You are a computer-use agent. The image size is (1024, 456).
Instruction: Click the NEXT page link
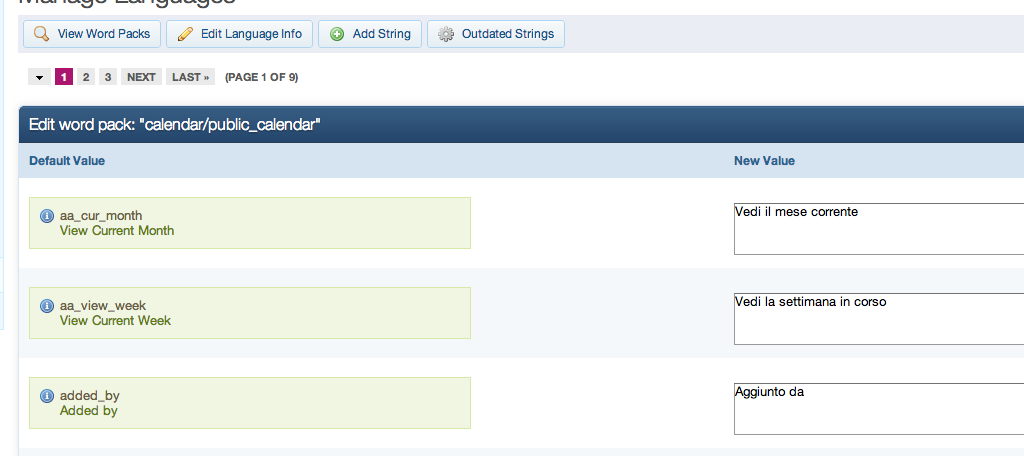click(x=141, y=77)
